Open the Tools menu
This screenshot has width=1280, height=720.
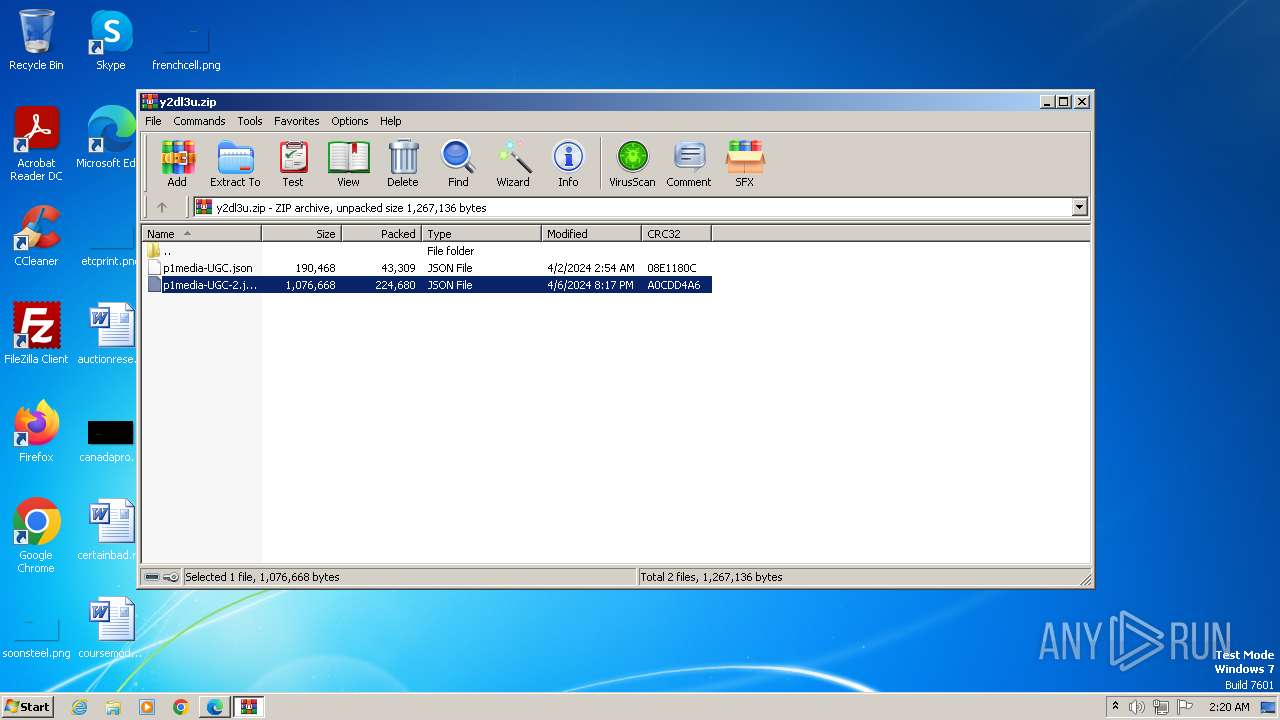[x=250, y=121]
